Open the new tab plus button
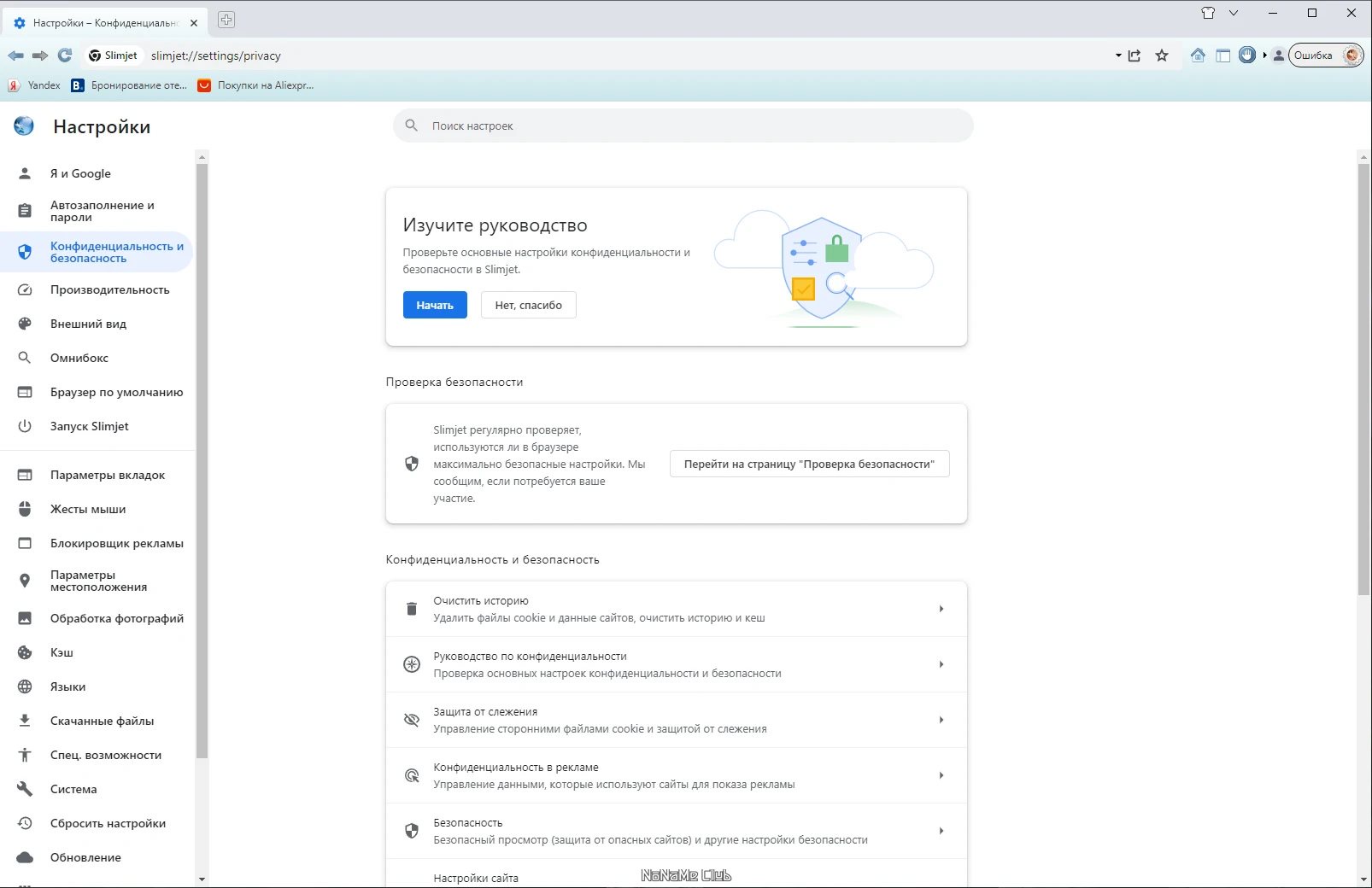The height and width of the screenshot is (888, 1372). coord(226,20)
